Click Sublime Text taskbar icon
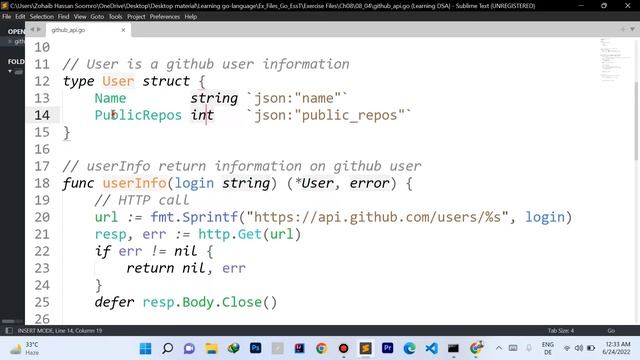Screen dimensions: 640x360 (x=365, y=348)
